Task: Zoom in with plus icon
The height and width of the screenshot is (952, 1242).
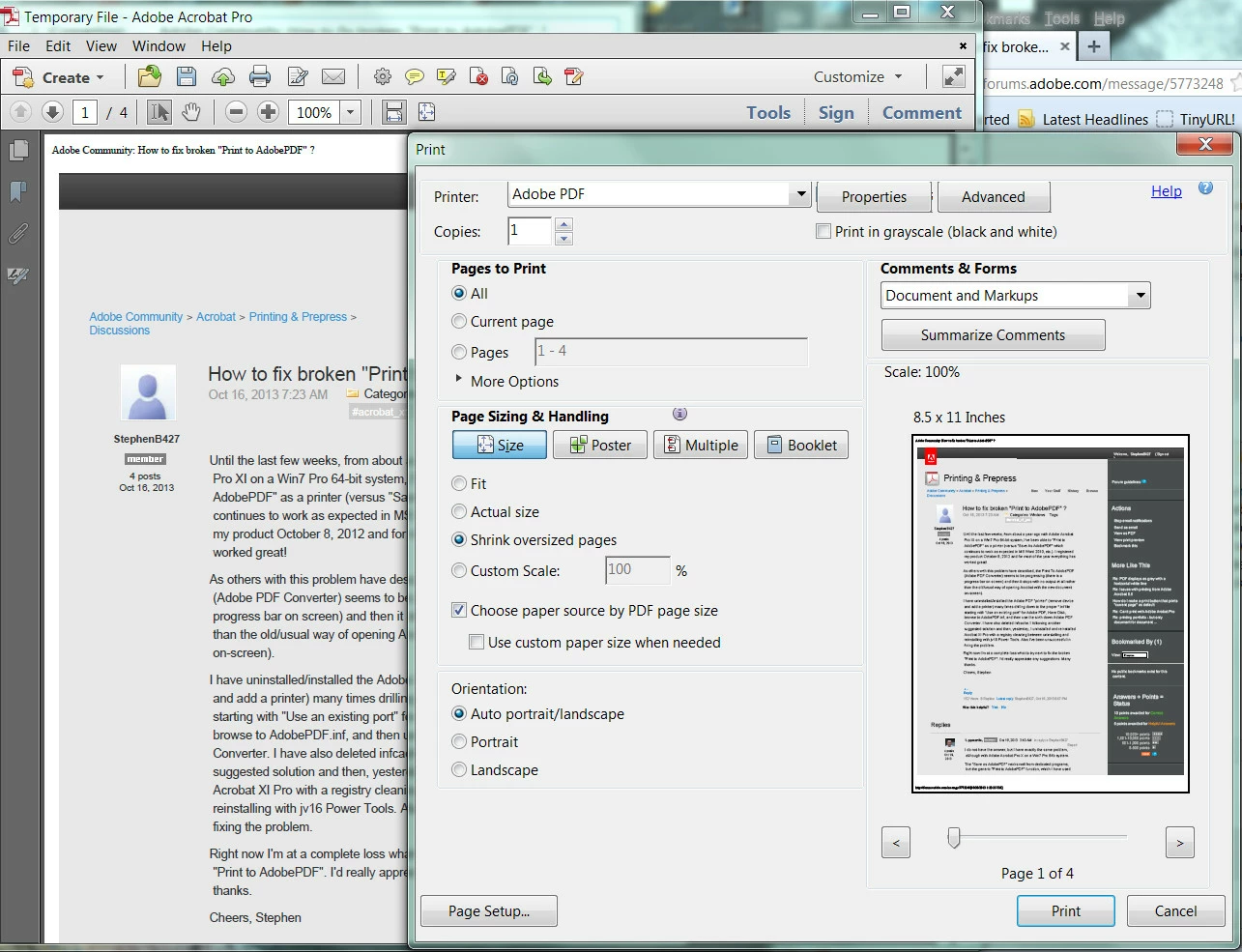Action: pyautogui.click(x=269, y=112)
